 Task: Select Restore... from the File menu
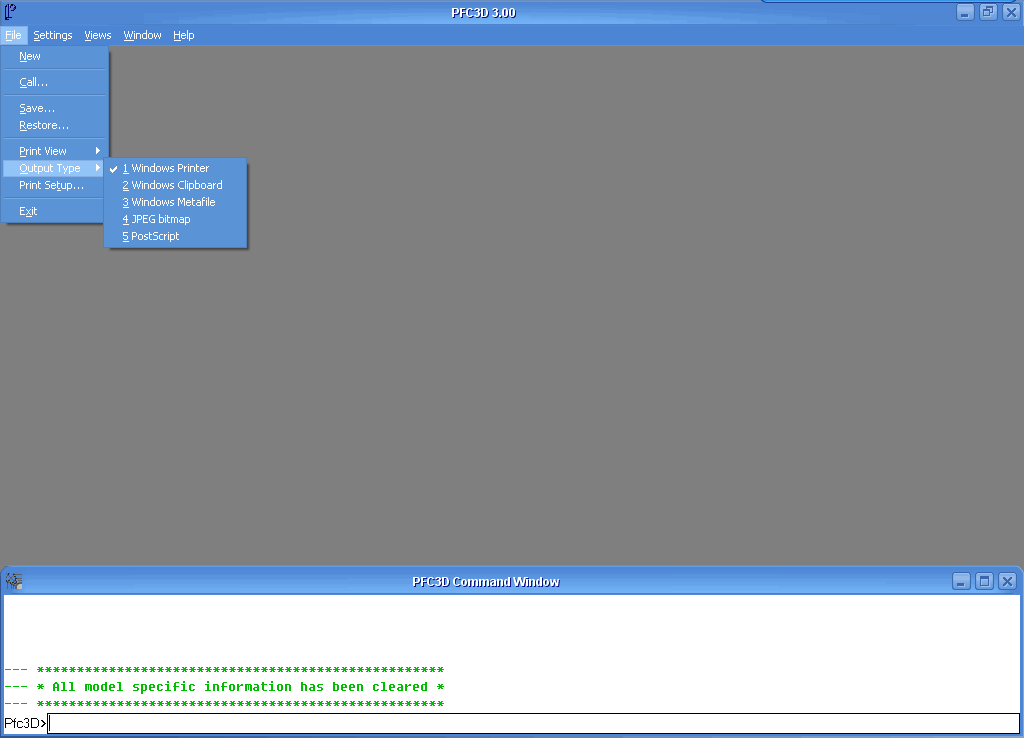(54, 125)
